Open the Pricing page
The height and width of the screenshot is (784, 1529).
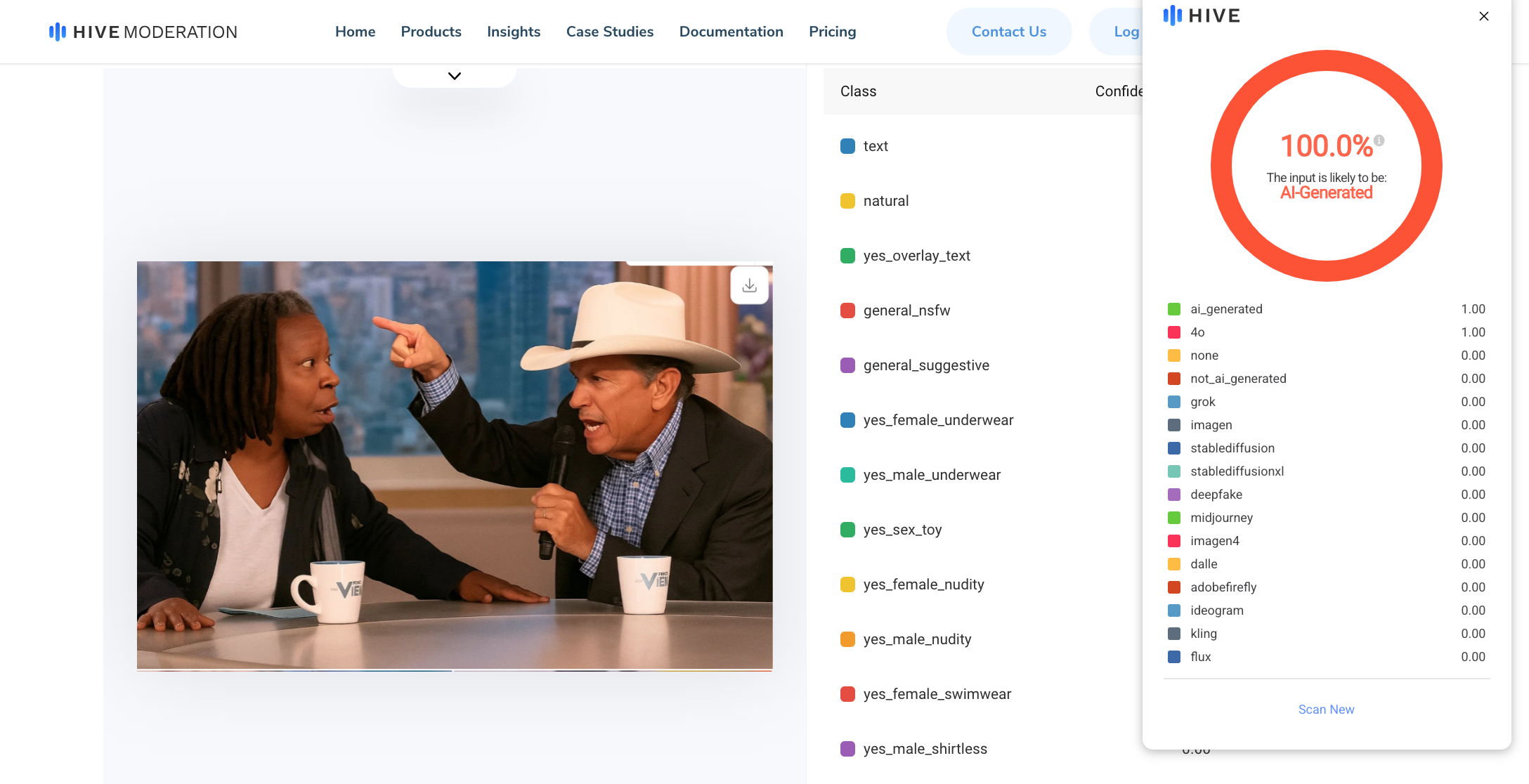(x=832, y=32)
